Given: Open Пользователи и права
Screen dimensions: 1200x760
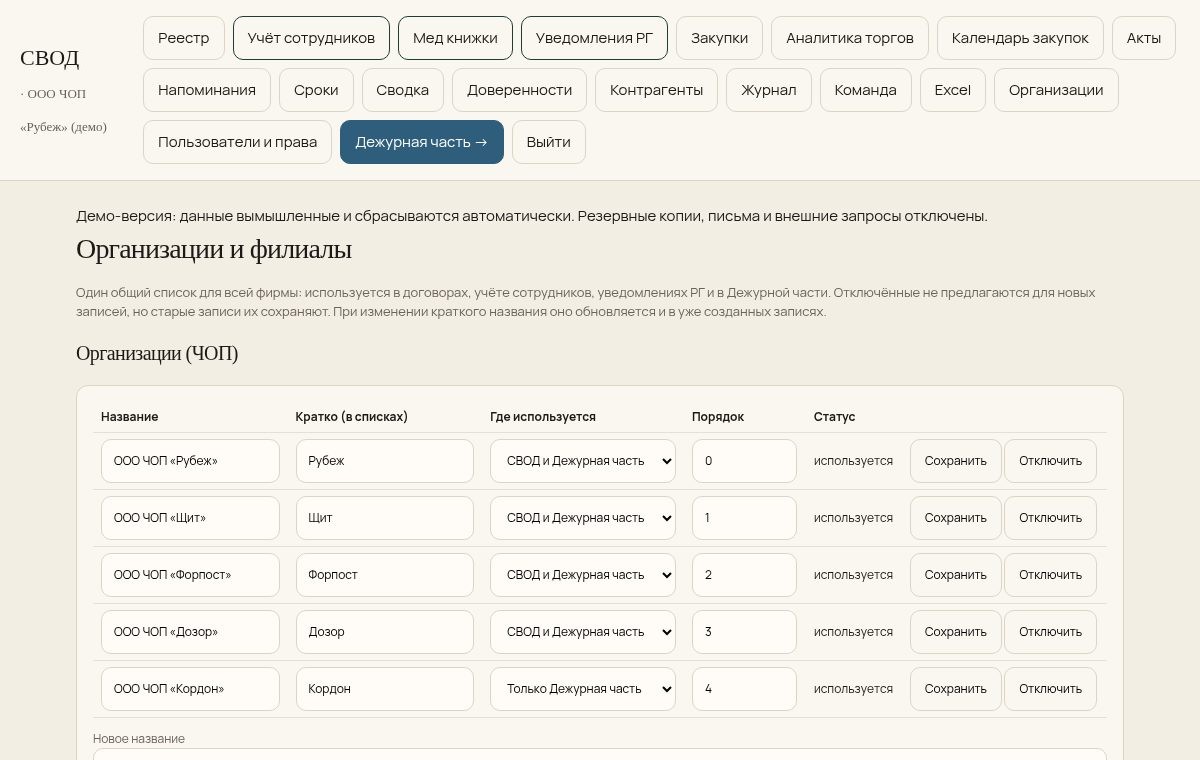Looking at the screenshot, I should (237, 142).
